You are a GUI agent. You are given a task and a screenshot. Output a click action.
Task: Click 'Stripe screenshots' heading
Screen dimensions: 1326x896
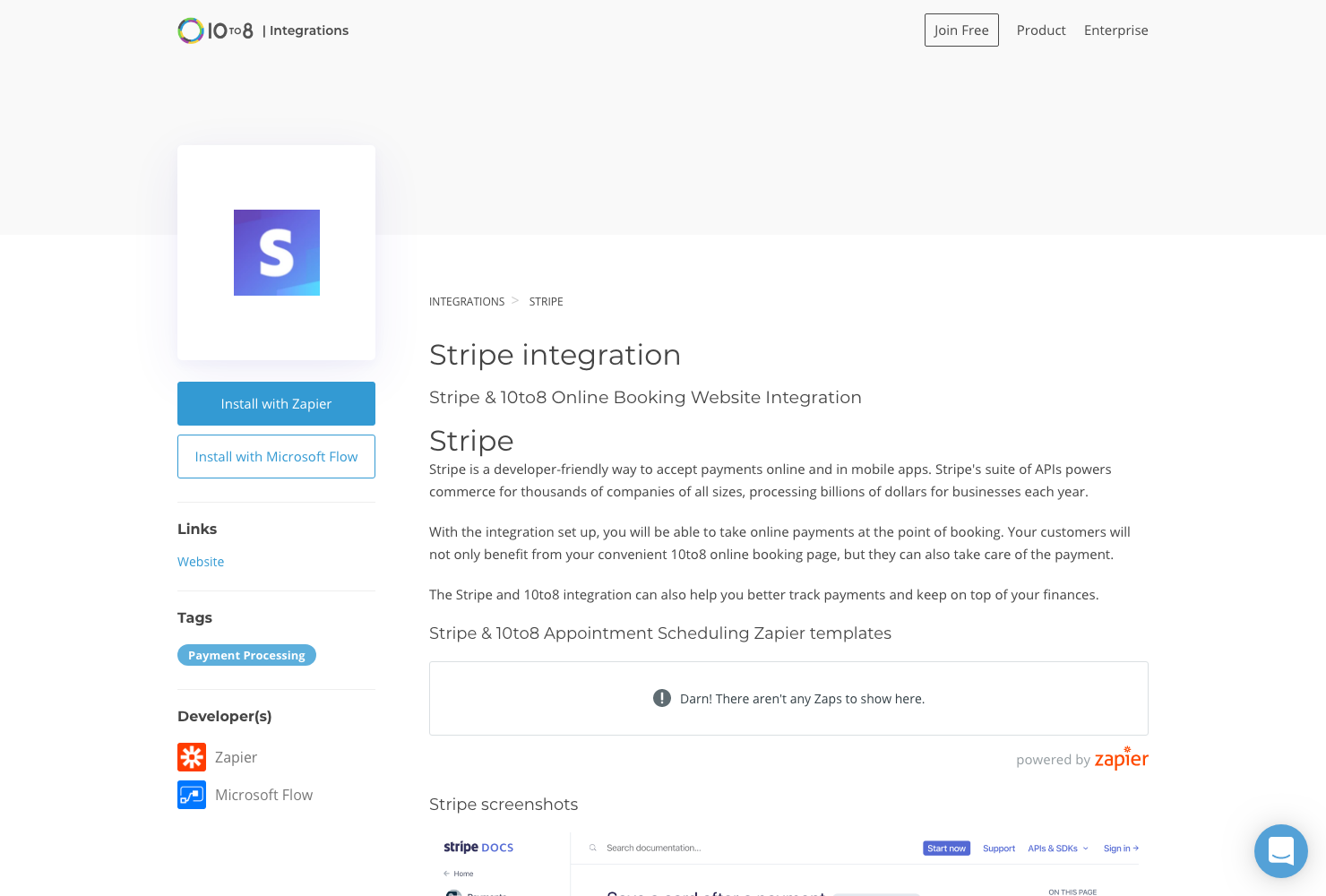pos(504,804)
